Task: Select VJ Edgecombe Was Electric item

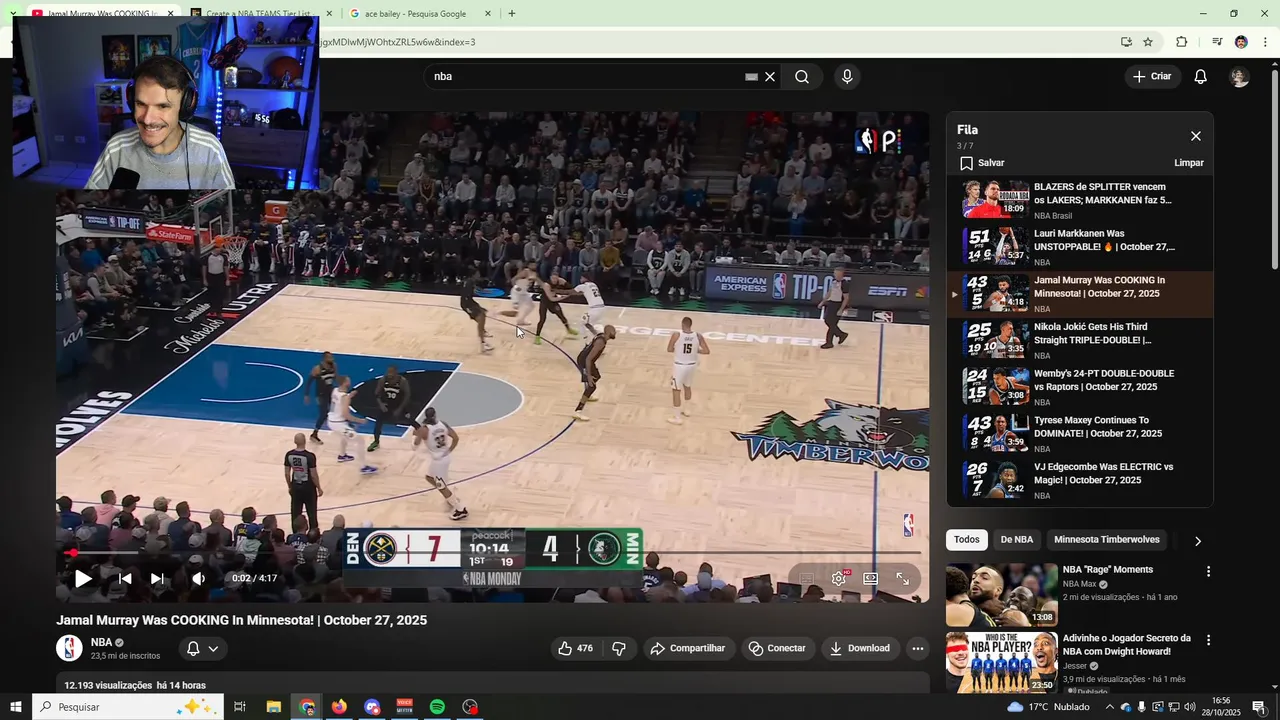Action: 1080,480
